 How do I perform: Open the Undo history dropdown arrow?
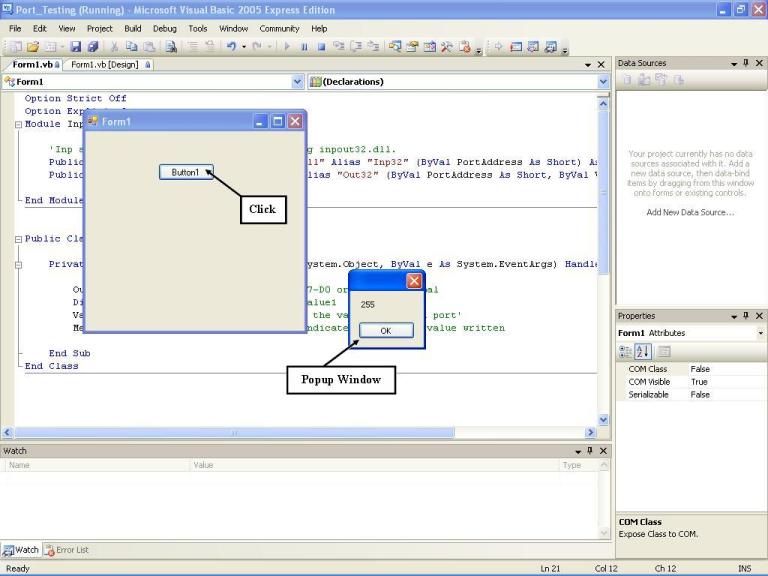(x=244, y=47)
